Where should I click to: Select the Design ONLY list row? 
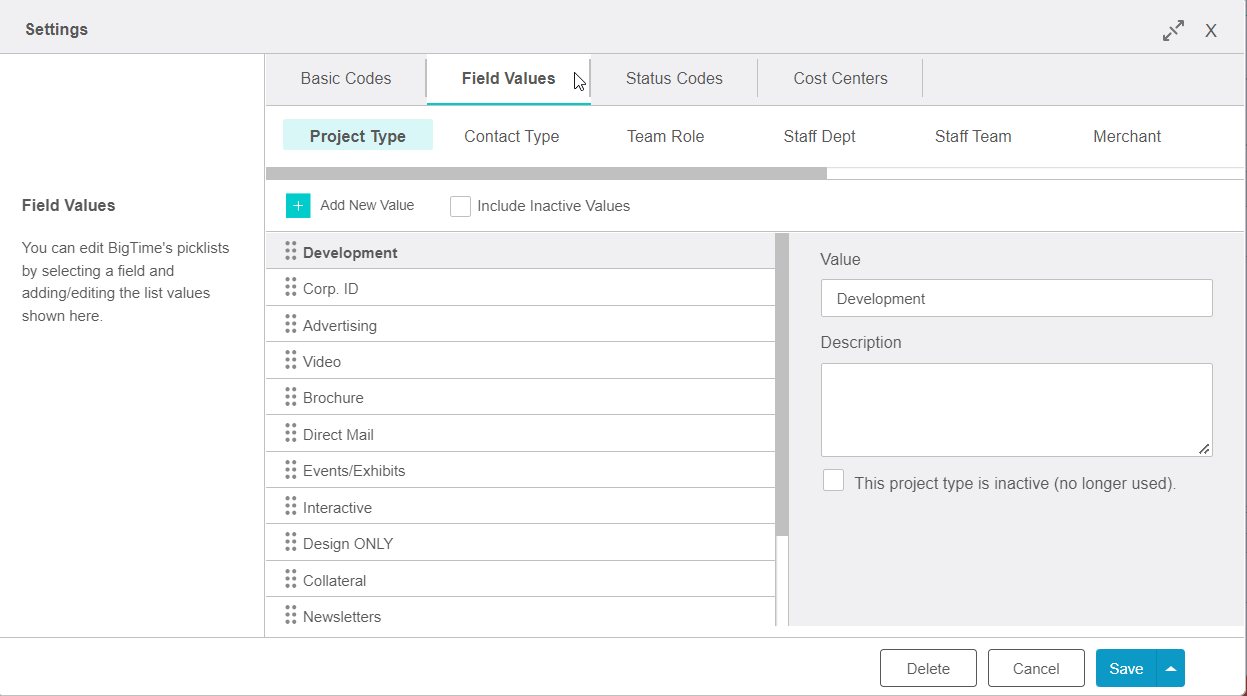tap(520, 543)
